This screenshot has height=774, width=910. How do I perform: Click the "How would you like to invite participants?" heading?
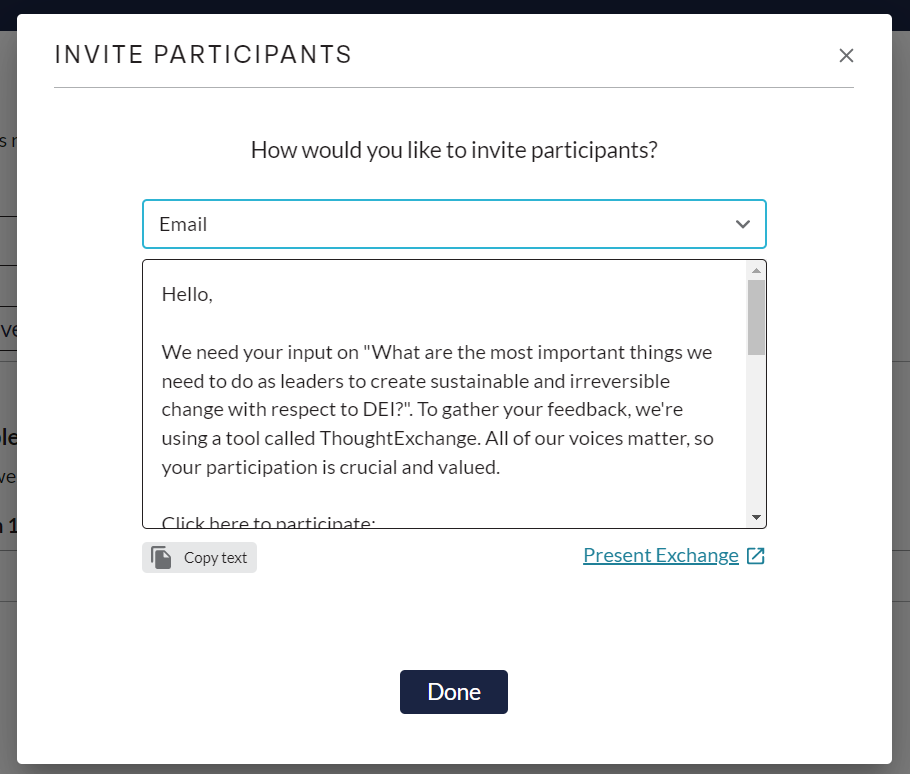click(x=454, y=150)
